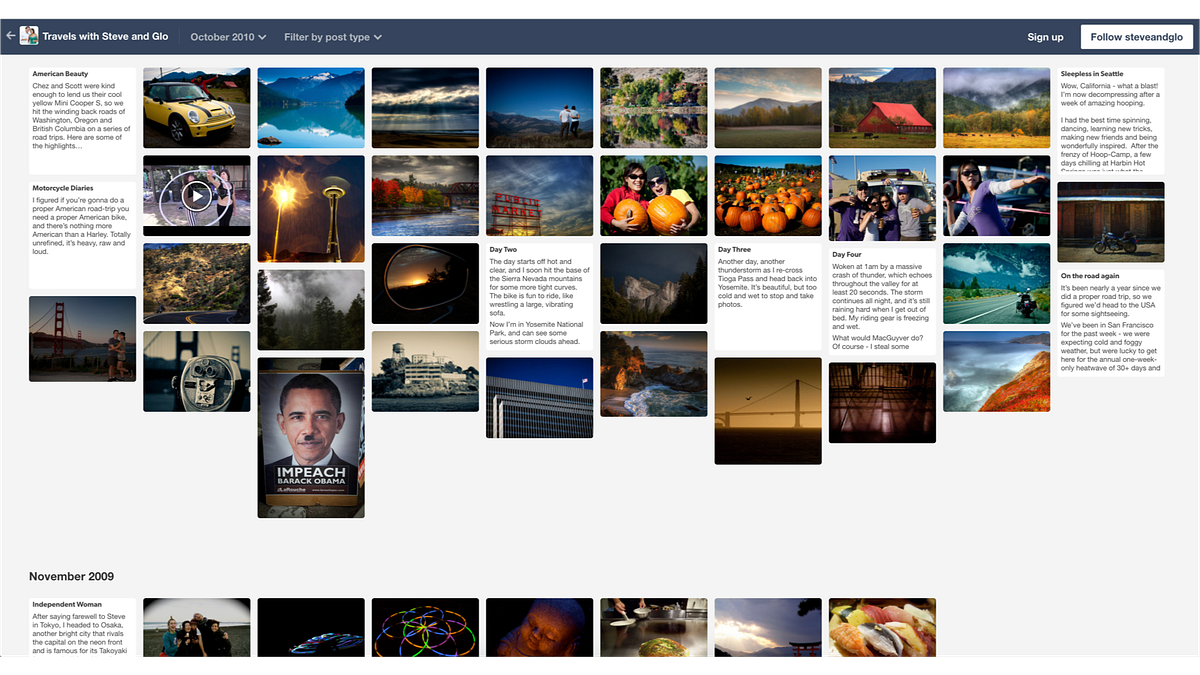Open the coin-operated binoculars photo
The width and height of the screenshot is (1200, 675).
[197, 371]
